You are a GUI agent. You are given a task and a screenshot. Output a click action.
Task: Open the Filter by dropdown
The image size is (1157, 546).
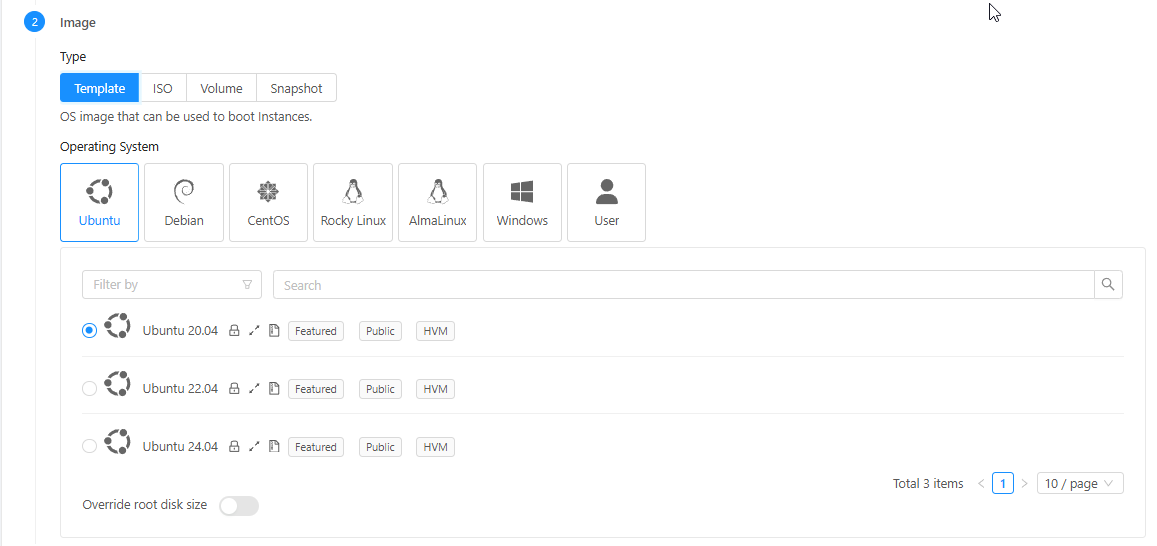point(171,285)
